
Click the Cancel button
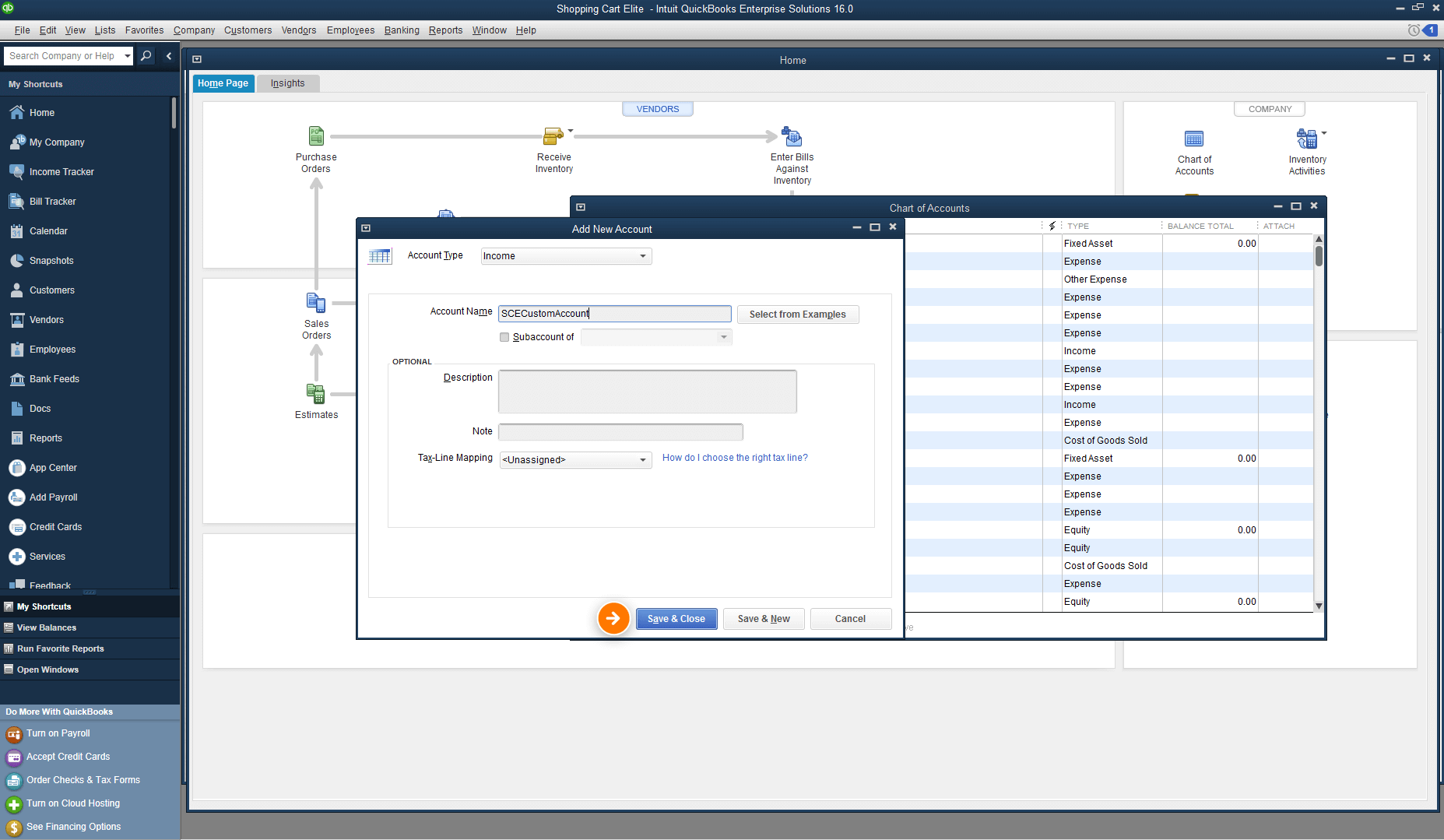850,619
